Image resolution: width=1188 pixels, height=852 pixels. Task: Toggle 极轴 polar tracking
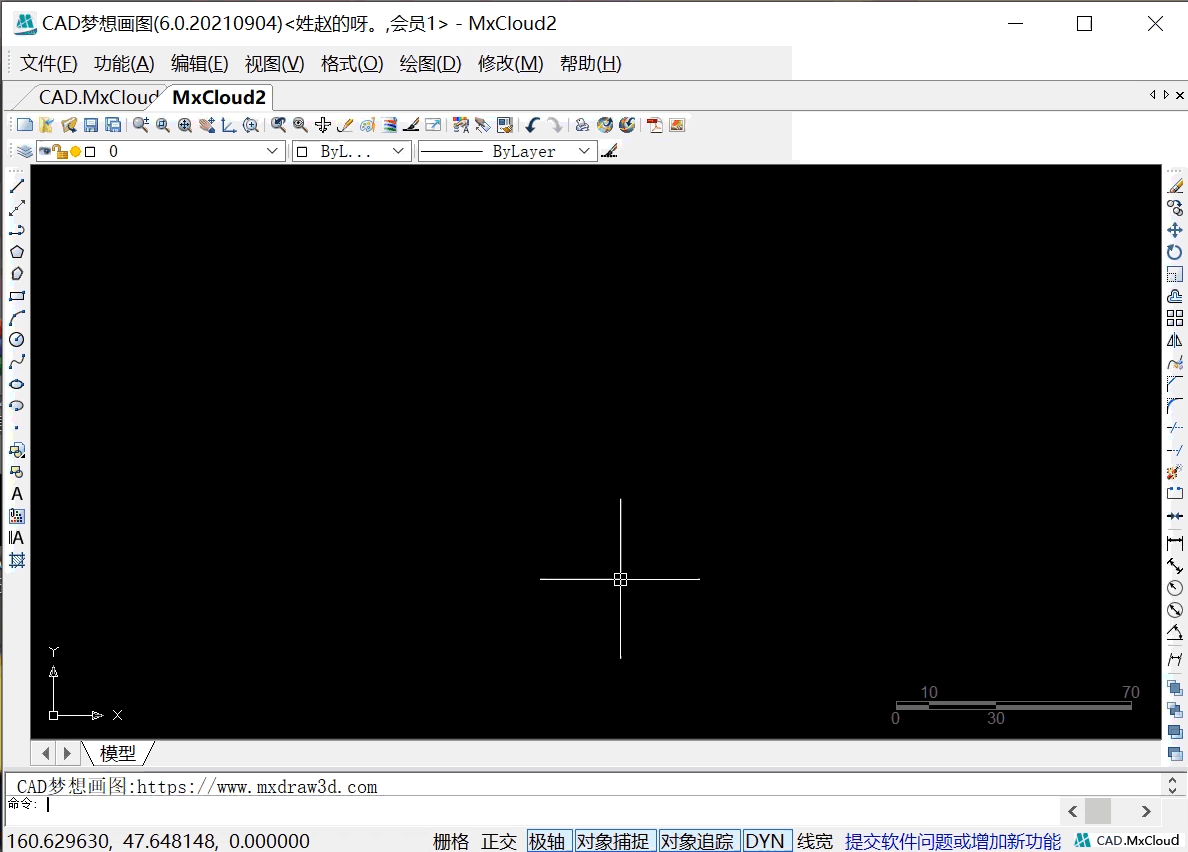pos(547,841)
